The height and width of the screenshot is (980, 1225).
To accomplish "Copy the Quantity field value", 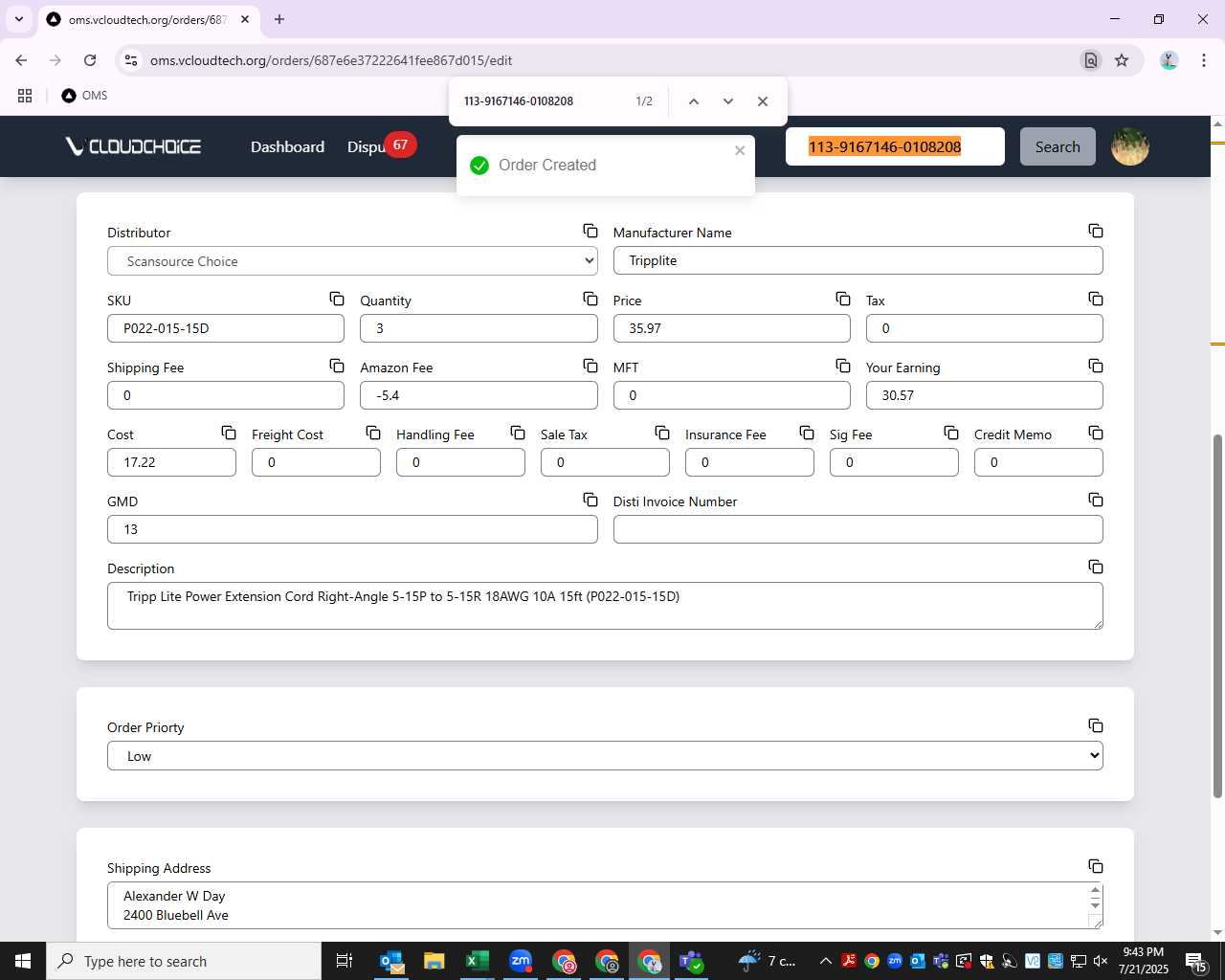I will (590, 299).
